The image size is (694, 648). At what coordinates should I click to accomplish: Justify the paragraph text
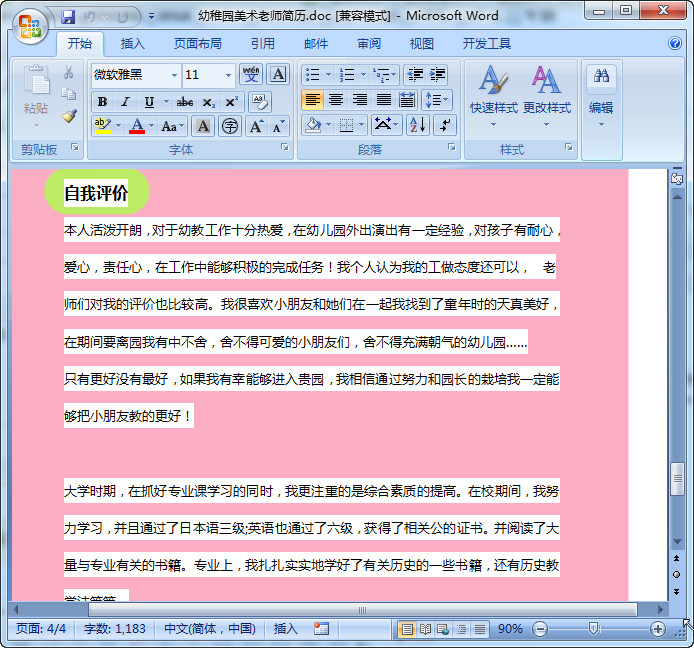[x=384, y=100]
